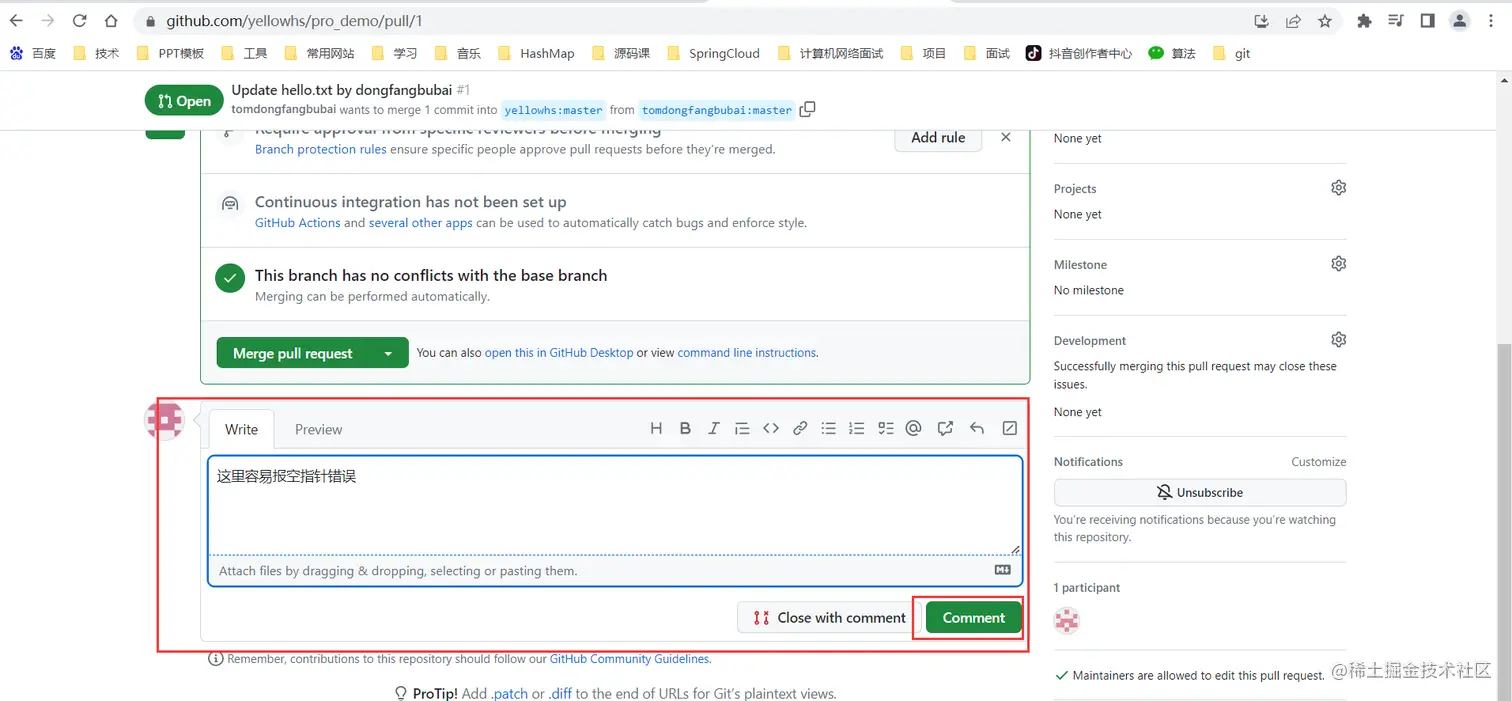
Task: Switch to the Preview tab
Action: coord(318,429)
